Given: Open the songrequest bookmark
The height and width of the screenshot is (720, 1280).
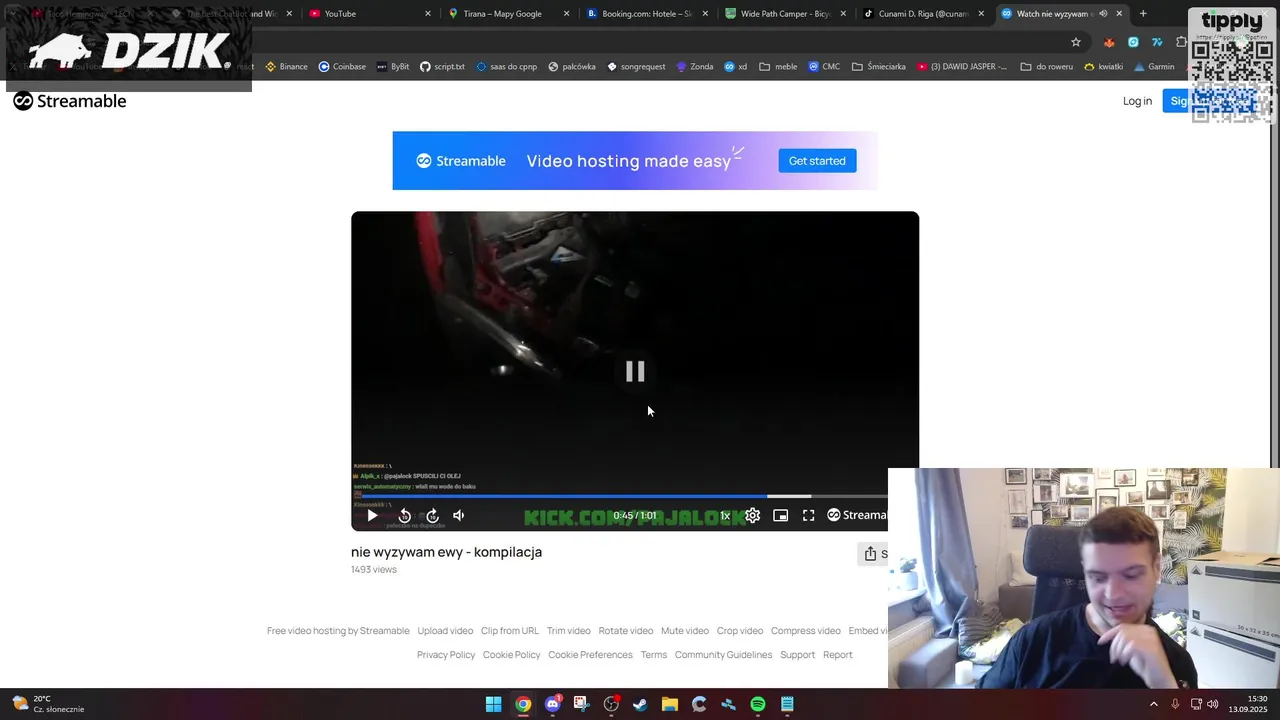Looking at the screenshot, I should pos(636,67).
